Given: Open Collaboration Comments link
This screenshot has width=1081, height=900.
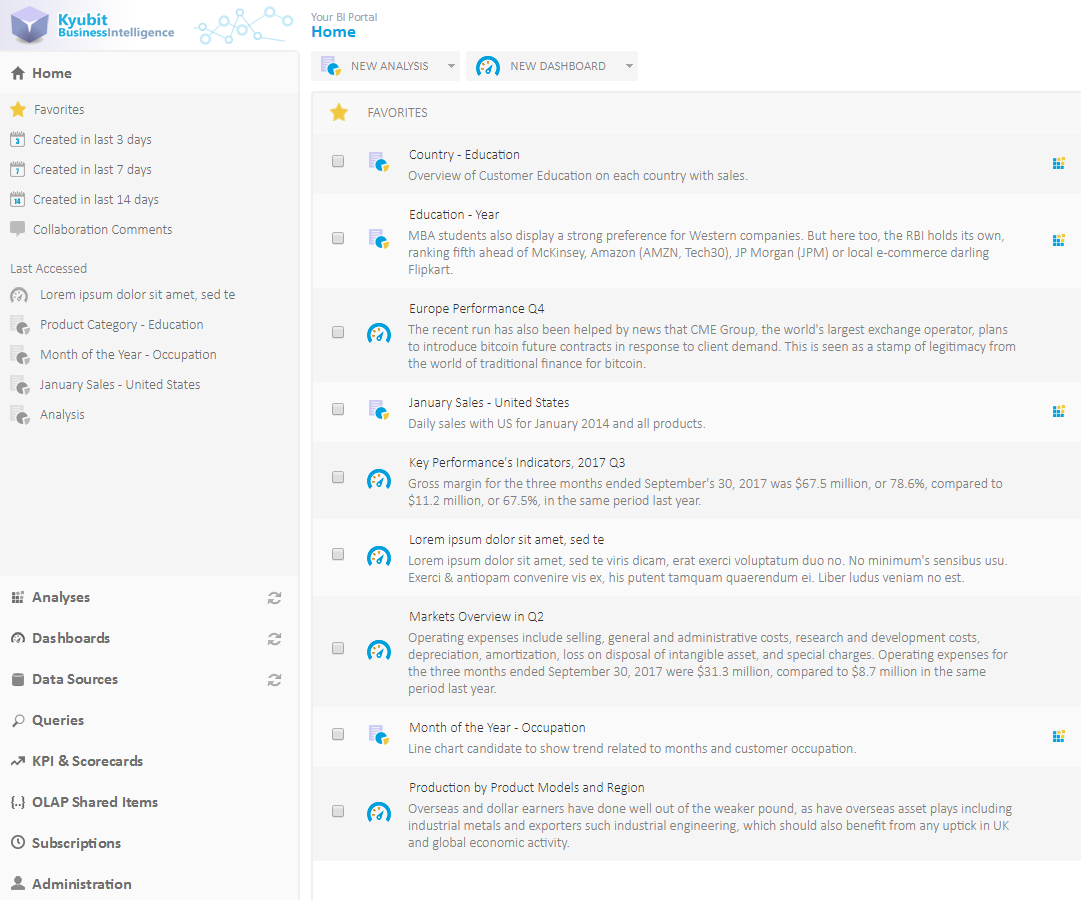Looking at the screenshot, I should (x=103, y=230).
